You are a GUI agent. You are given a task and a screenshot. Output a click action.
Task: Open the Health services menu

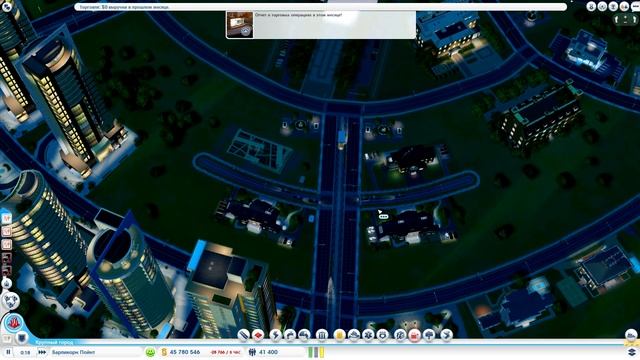(368, 335)
